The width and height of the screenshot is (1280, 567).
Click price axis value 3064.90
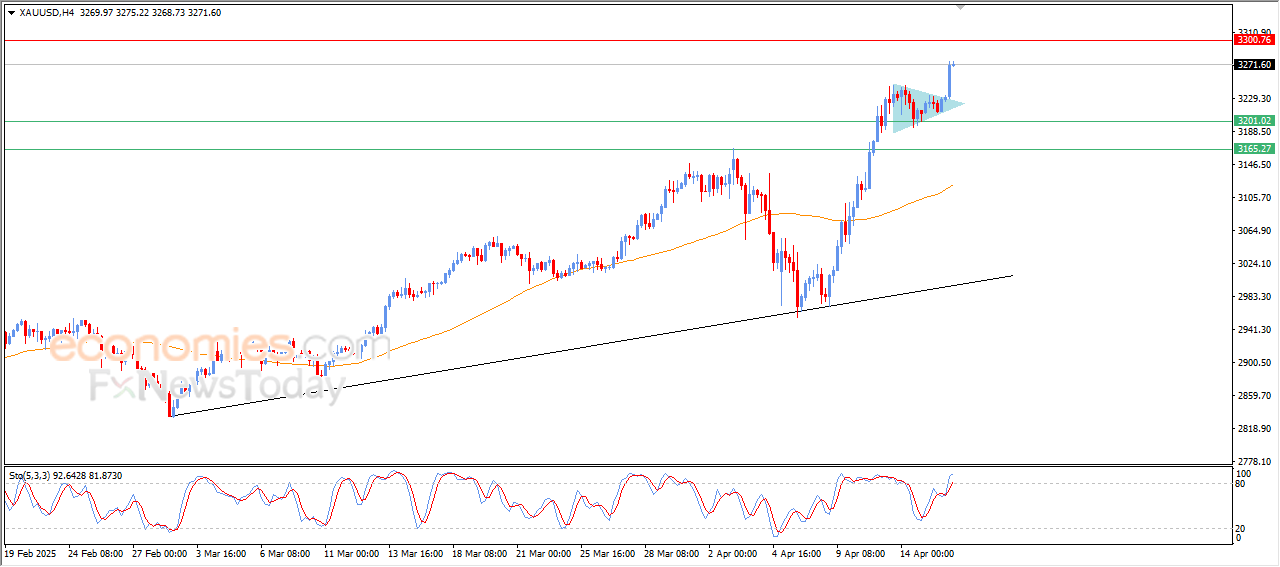click(1254, 231)
